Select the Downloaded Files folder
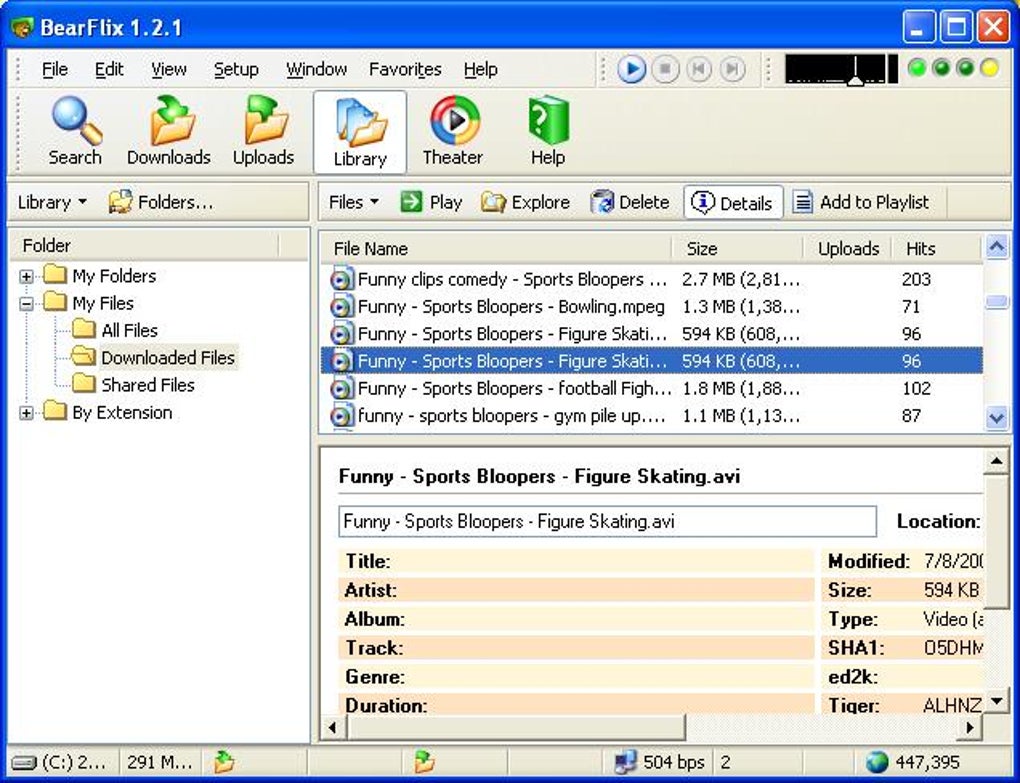 (168, 358)
